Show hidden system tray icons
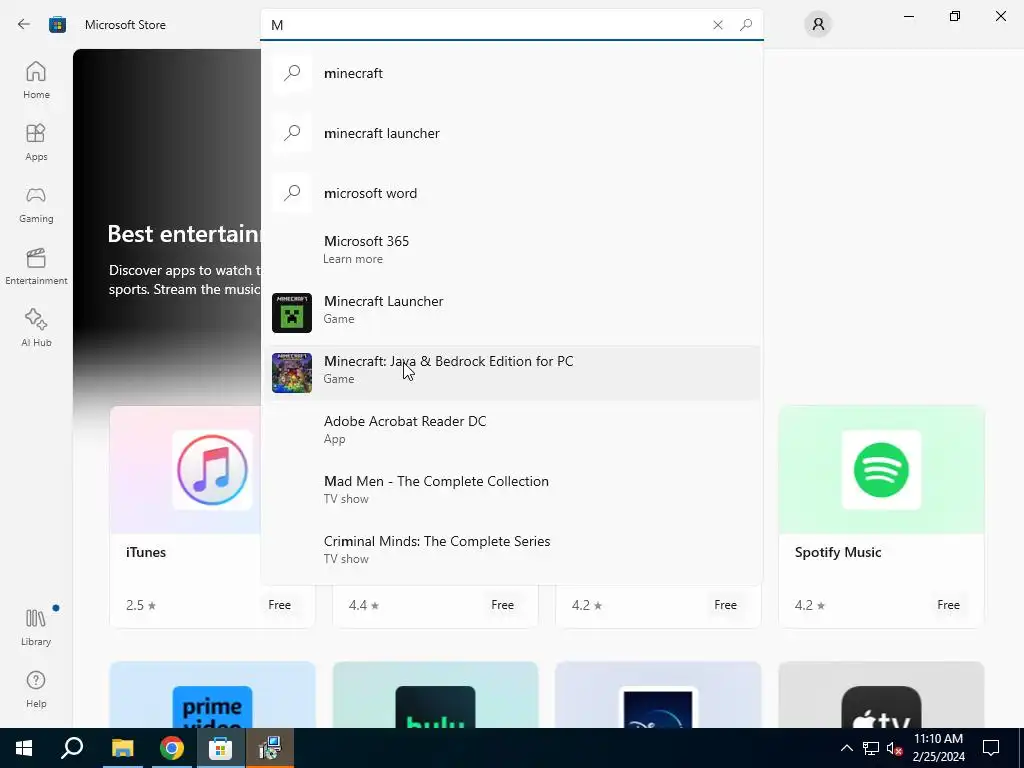 pos(846,748)
